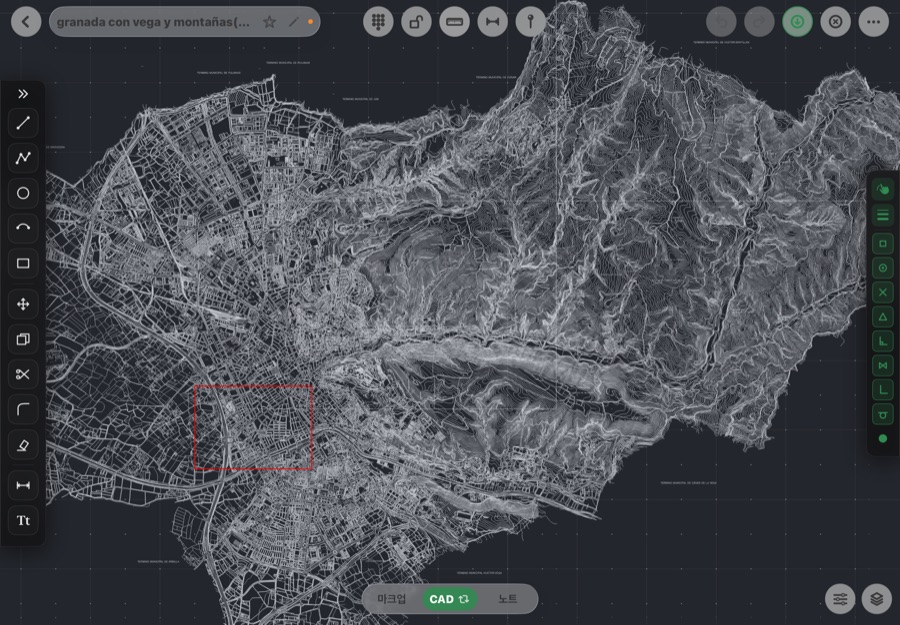Image resolution: width=900 pixels, height=625 pixels.
Task: Open the keyboard bar tool at the top
Action: point(454,22)
